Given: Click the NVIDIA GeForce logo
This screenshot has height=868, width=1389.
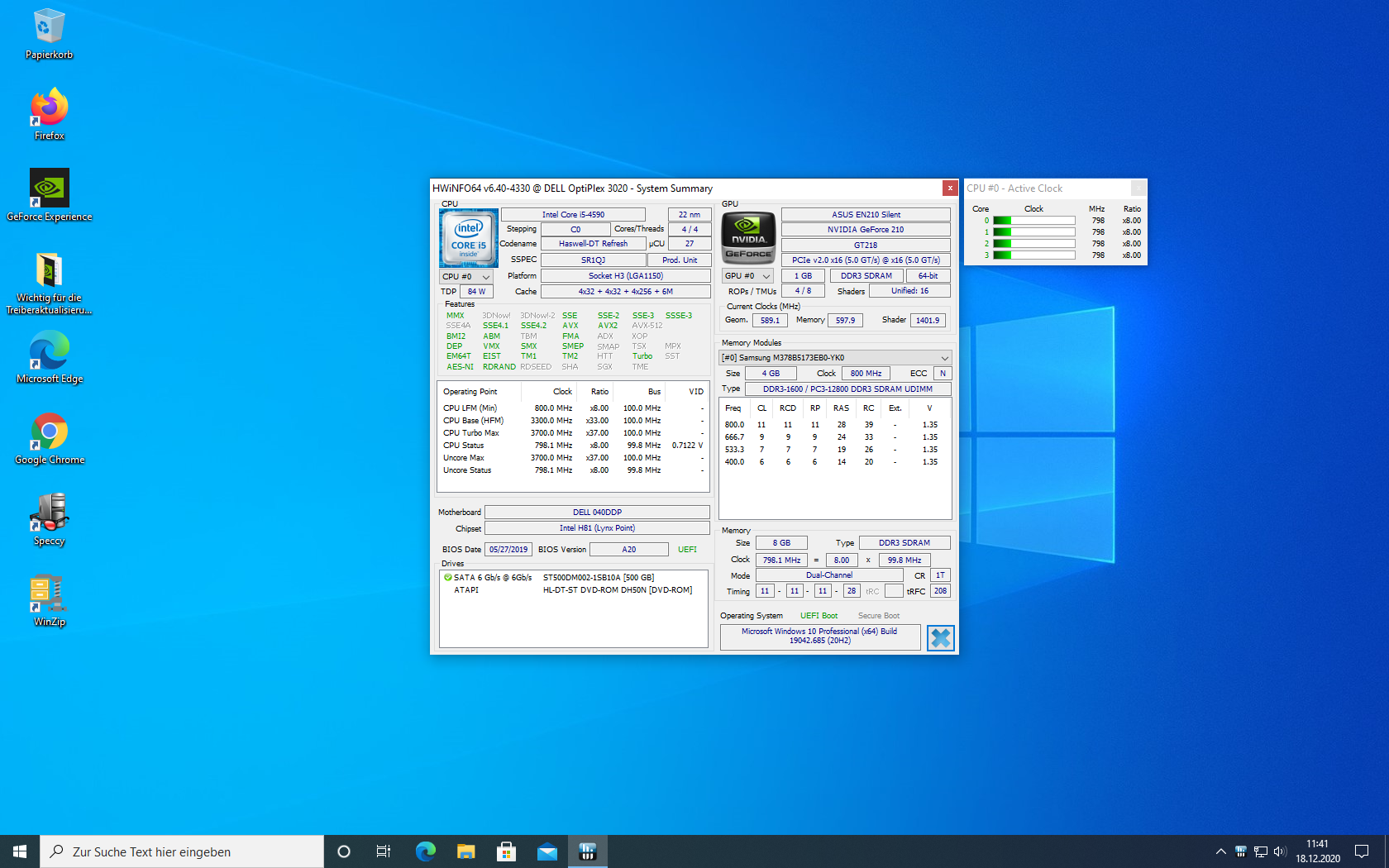Looking at the screenshot, I should [x=748, y=237].
